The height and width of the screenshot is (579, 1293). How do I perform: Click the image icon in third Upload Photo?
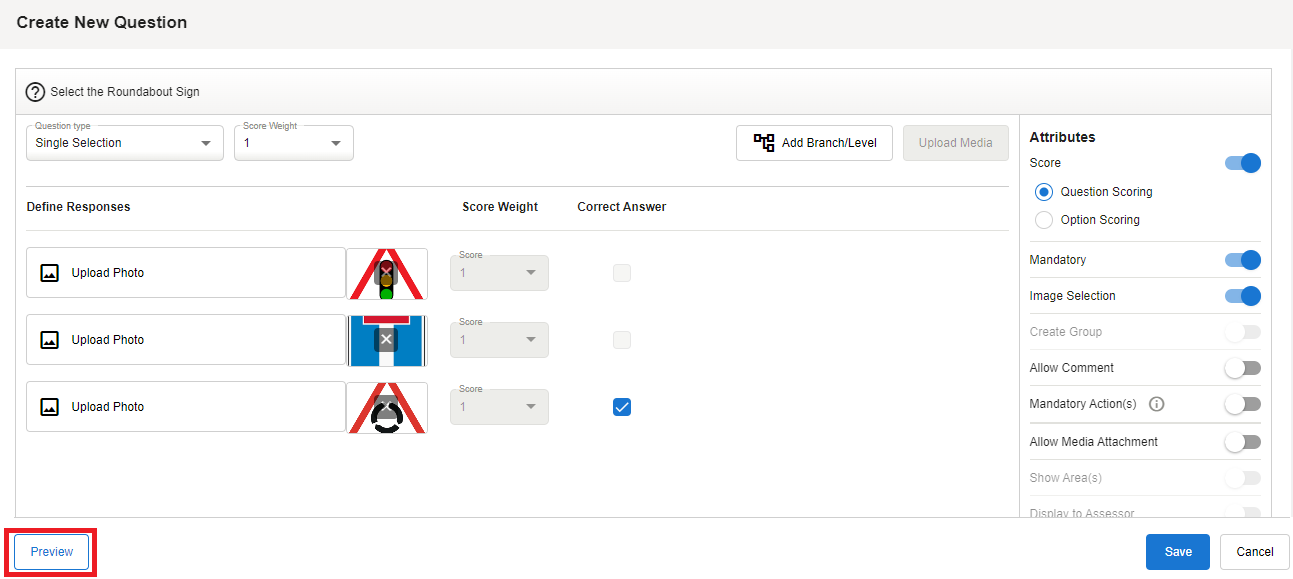click(49, 407)
